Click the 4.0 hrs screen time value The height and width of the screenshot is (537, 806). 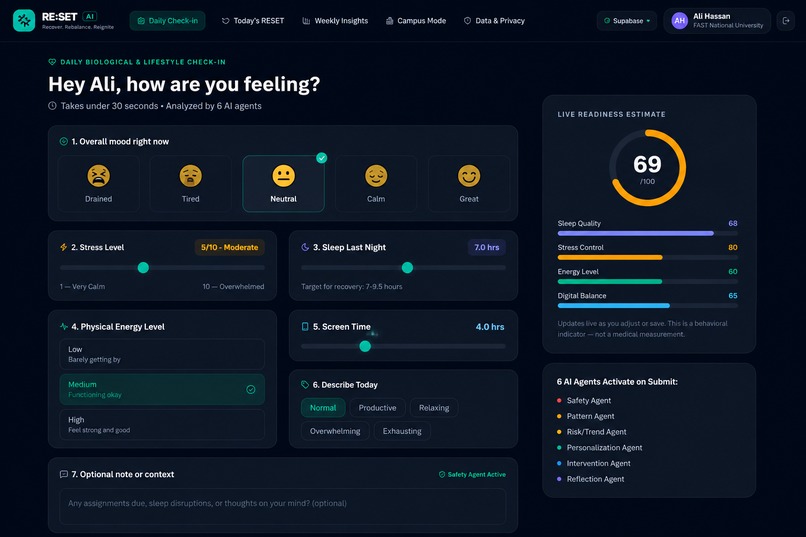[x=490, y=327]
